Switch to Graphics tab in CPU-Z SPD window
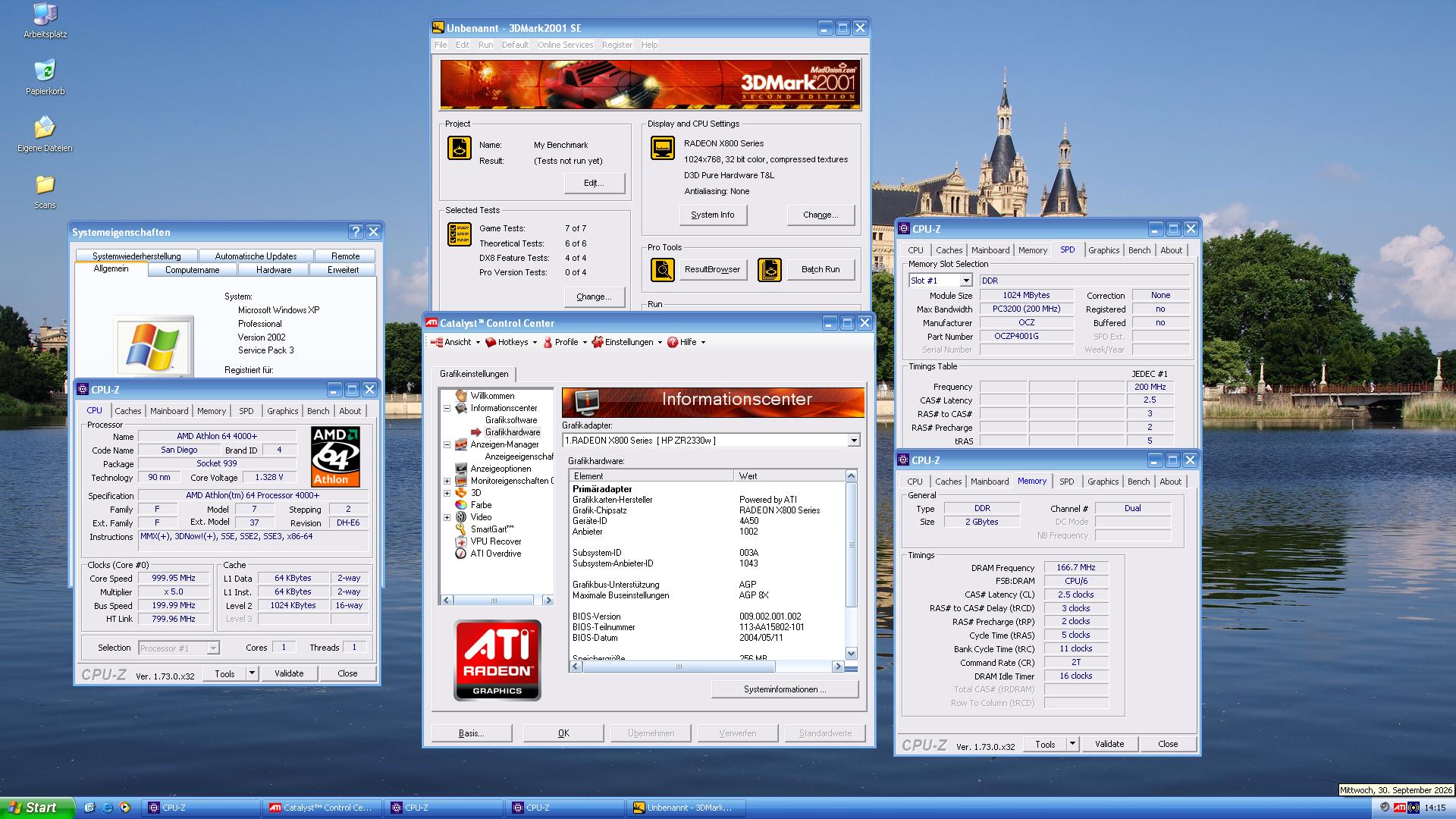This screenshot has width=1456, height=819. [1103, 250]
